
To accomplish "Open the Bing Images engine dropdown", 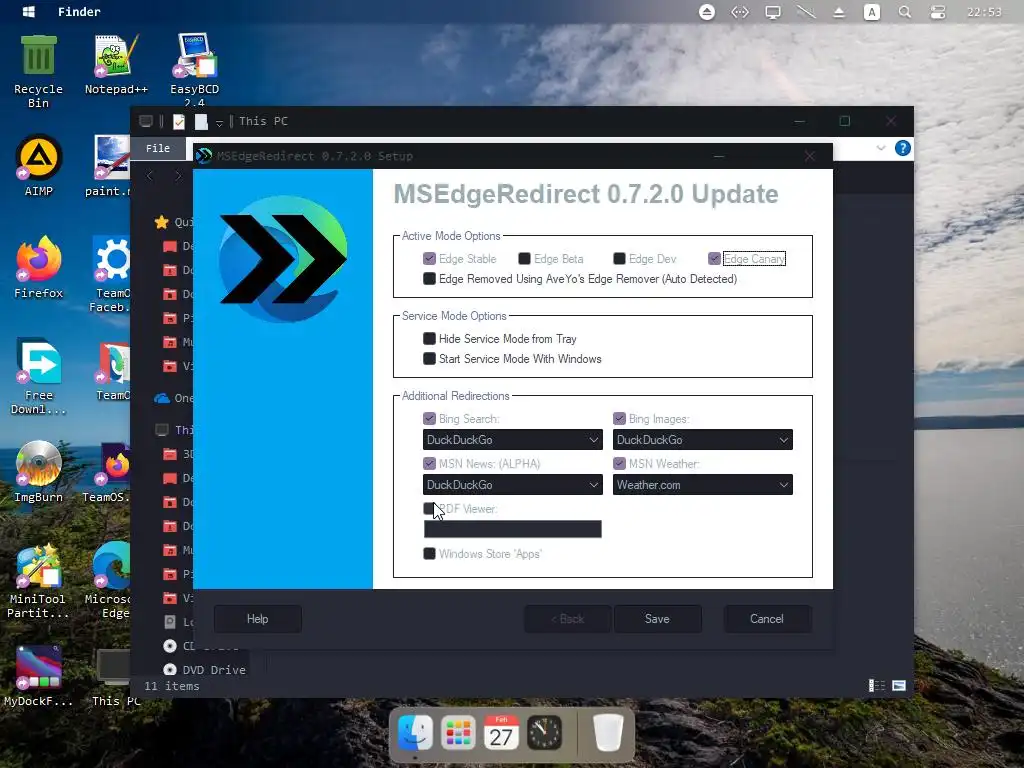I will pyautogui.click(x=703, y=440).
